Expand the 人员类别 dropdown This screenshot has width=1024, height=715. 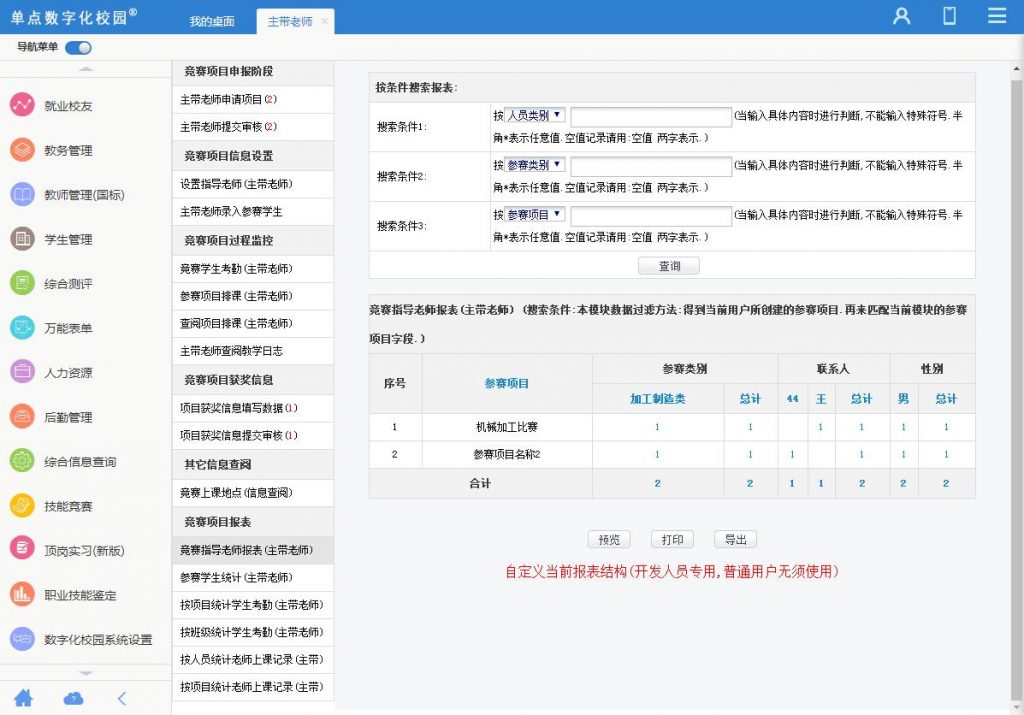coord(535,115)
